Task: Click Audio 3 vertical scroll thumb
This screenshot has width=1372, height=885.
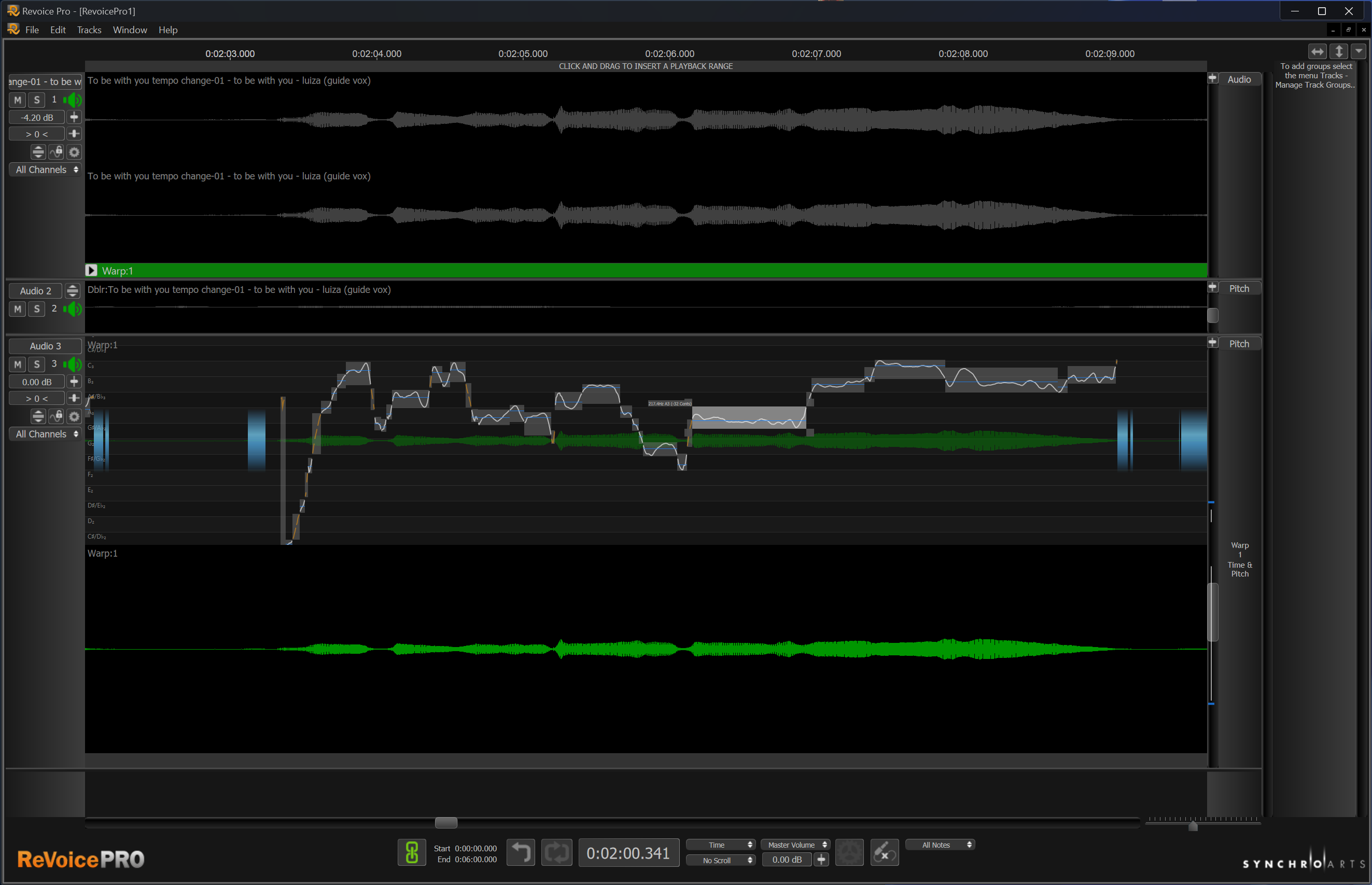Action: pyautogui.click(x=1212, y=611)
